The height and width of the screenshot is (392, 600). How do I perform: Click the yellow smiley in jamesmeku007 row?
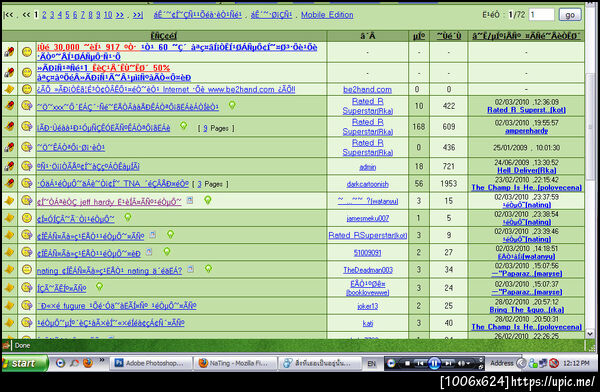click(x=26, y=218)
